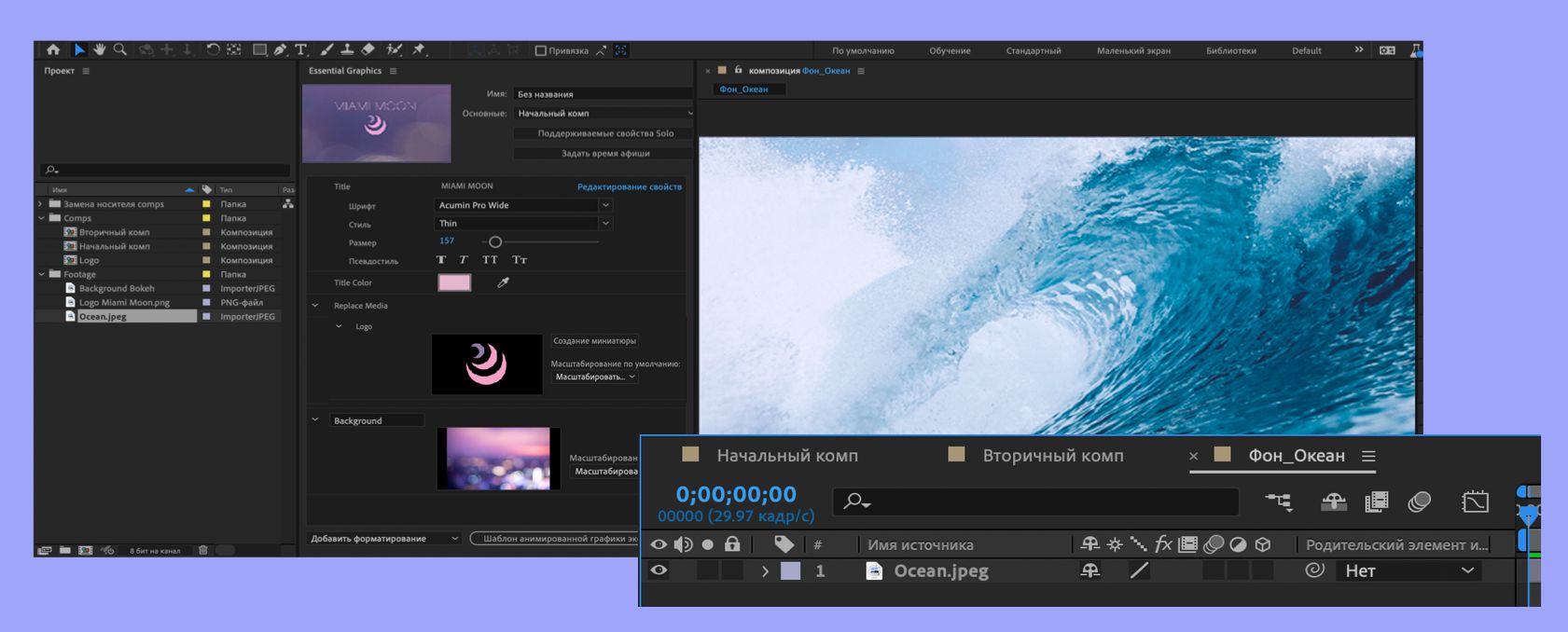The width and height of the screenshot is (1568, 632).
Task: Collapse the Replace Media section
Action: click(314, 306)
